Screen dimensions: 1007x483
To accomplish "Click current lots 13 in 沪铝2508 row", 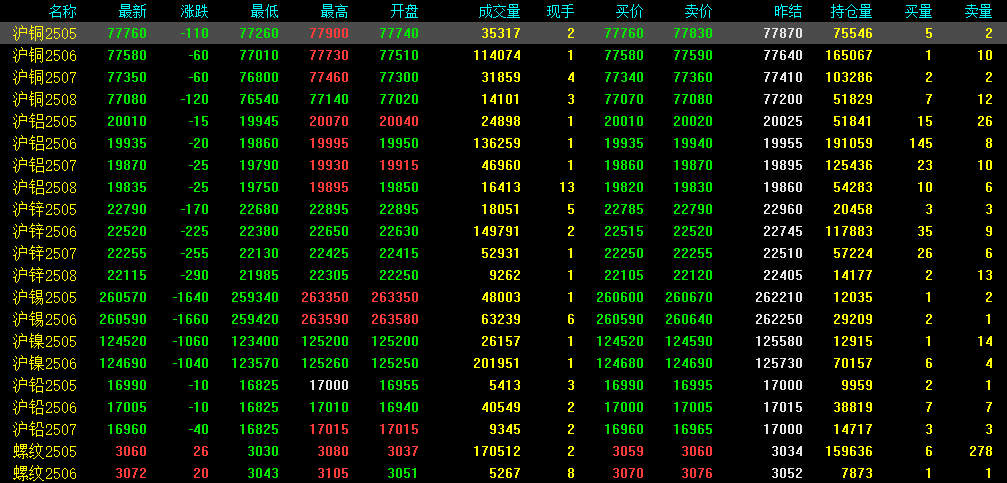I will click(x=567, y=188).
